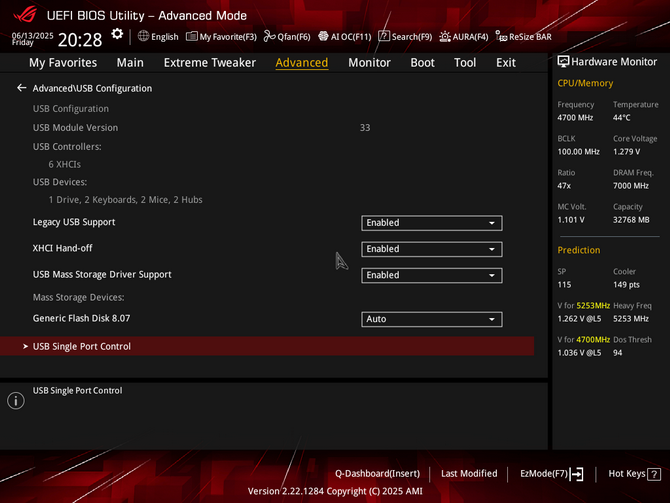Screen dimensions: 670x503
Task: Open date and time settings gear
Action: 117,34
